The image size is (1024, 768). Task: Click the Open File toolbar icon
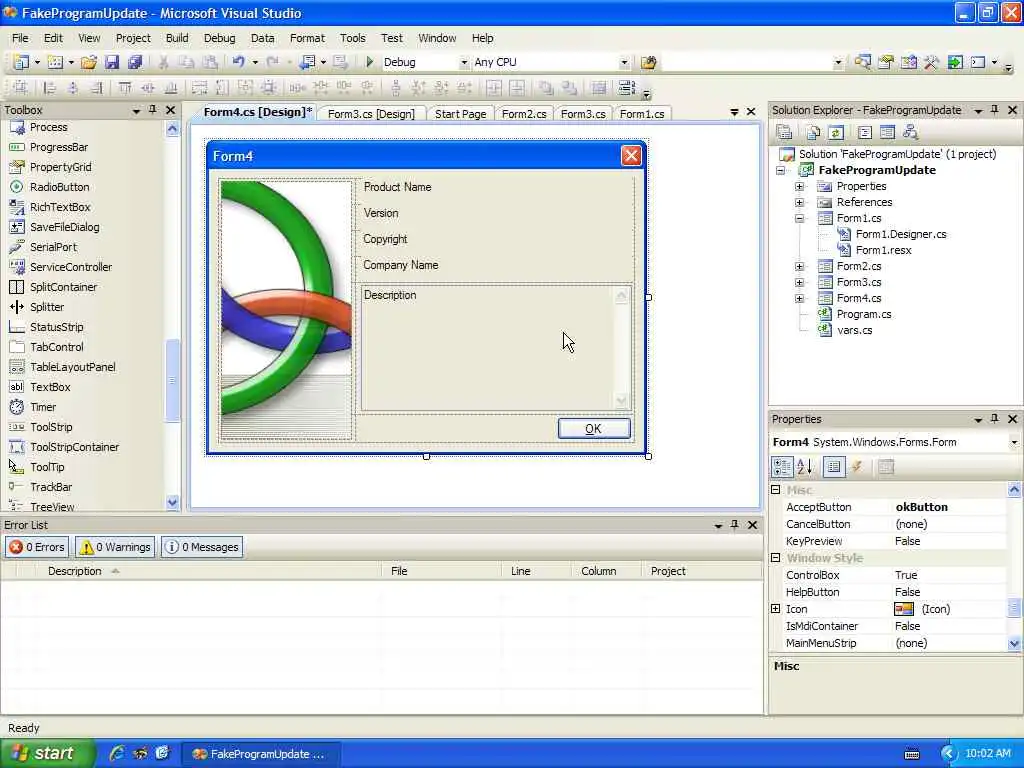click(89, 62)
